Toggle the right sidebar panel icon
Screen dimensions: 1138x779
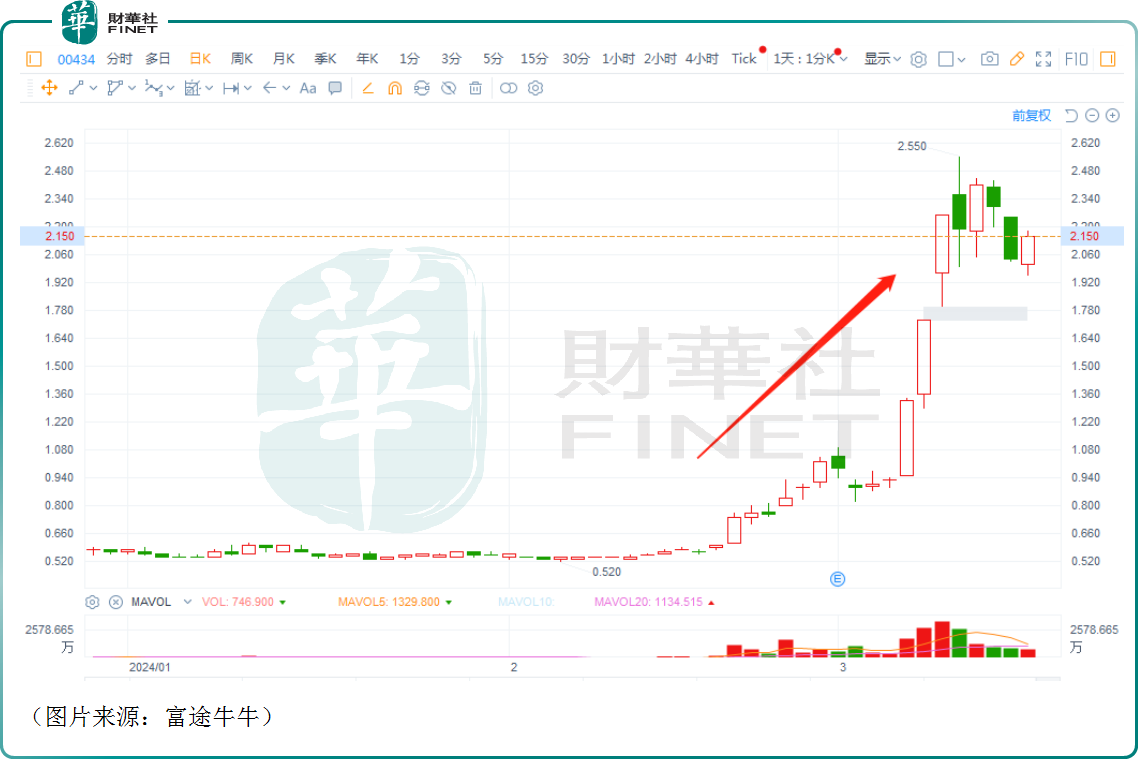[x=1108, y=59]
